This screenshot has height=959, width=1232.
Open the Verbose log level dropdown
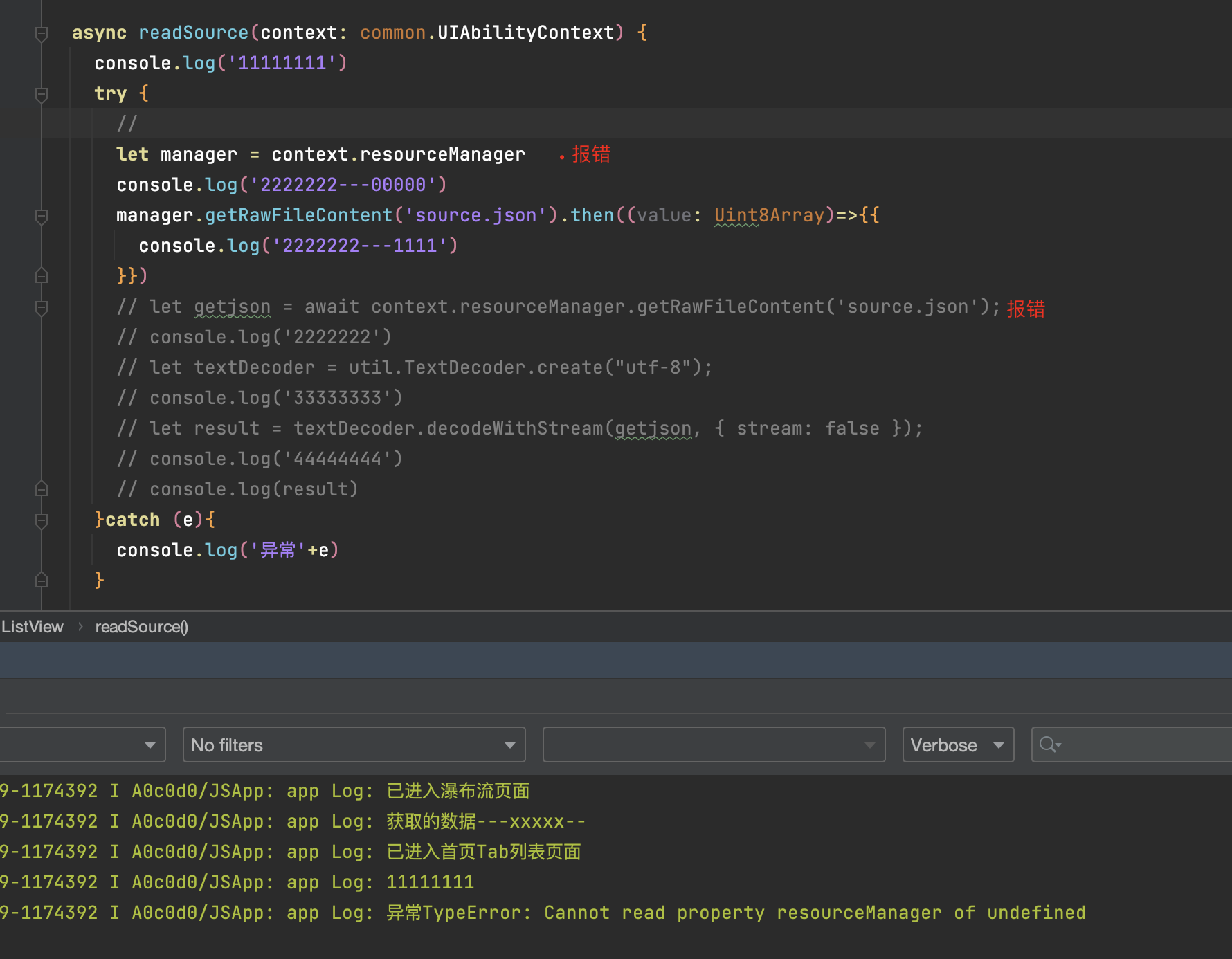(958, 745)
